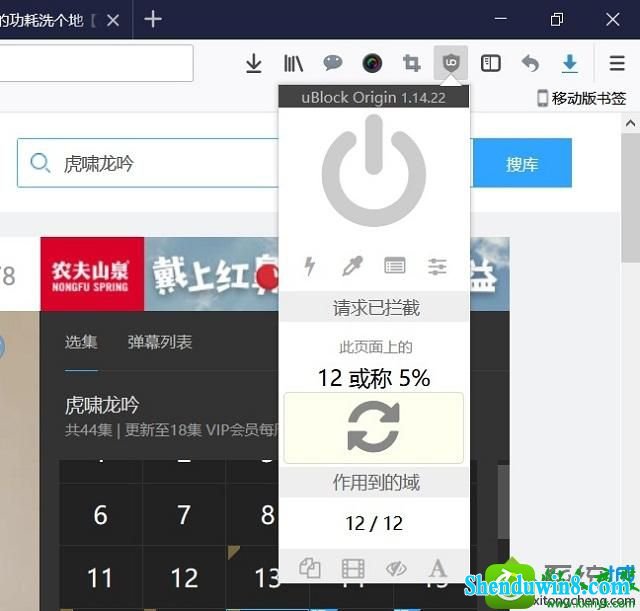Screen dimensions: 640x611
Task: Close the current browser tab
Action: [113, 20]
